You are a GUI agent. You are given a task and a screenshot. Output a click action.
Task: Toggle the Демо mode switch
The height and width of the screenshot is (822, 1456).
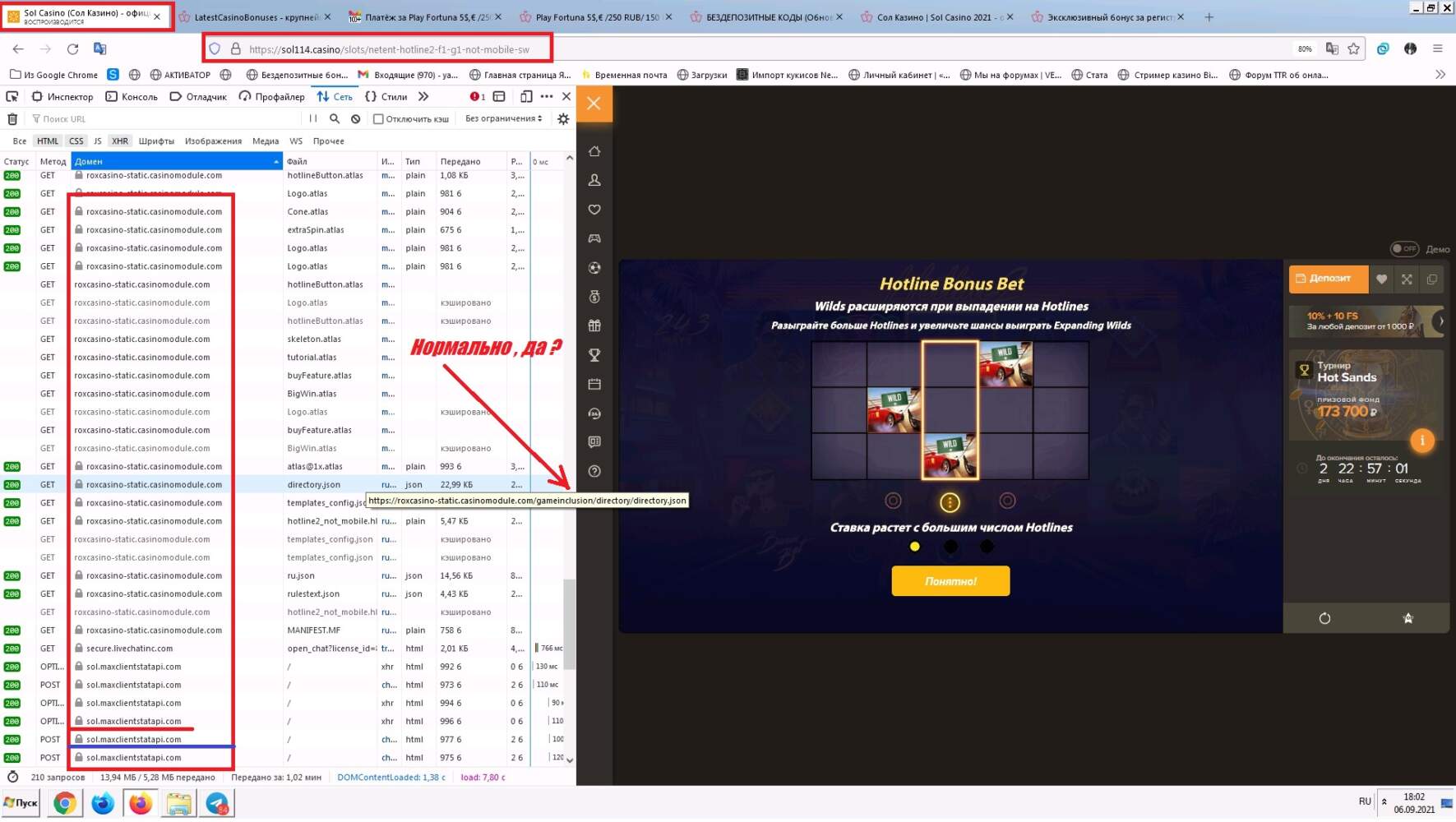point(1404,249)
